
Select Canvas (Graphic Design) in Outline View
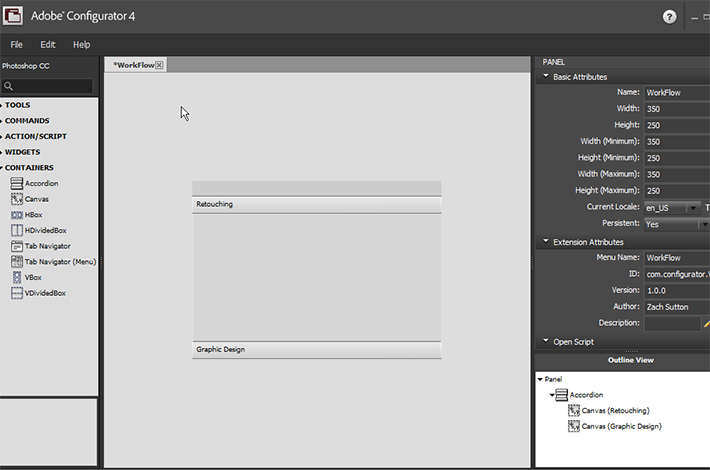click(621, 427)
